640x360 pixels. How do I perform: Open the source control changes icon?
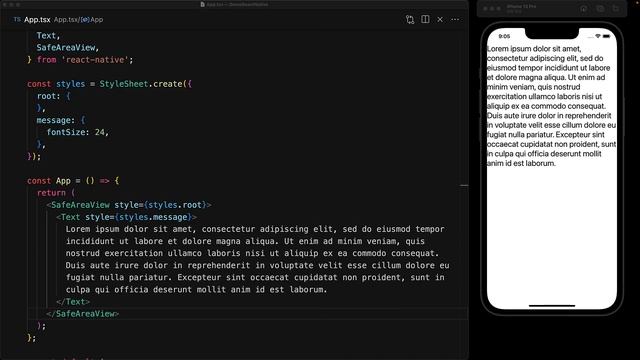(410, 20)
